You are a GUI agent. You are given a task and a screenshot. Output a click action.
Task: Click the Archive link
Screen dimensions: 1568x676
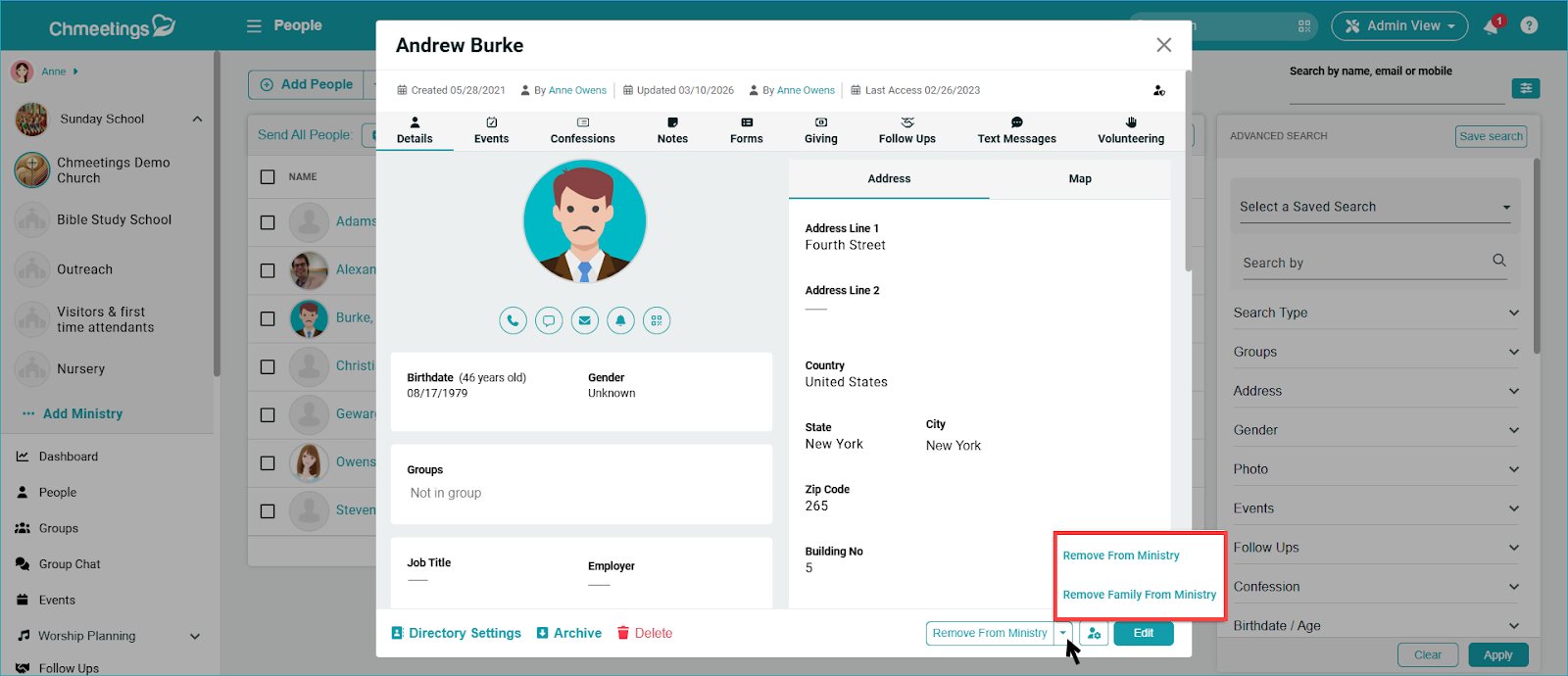point(569,634)
